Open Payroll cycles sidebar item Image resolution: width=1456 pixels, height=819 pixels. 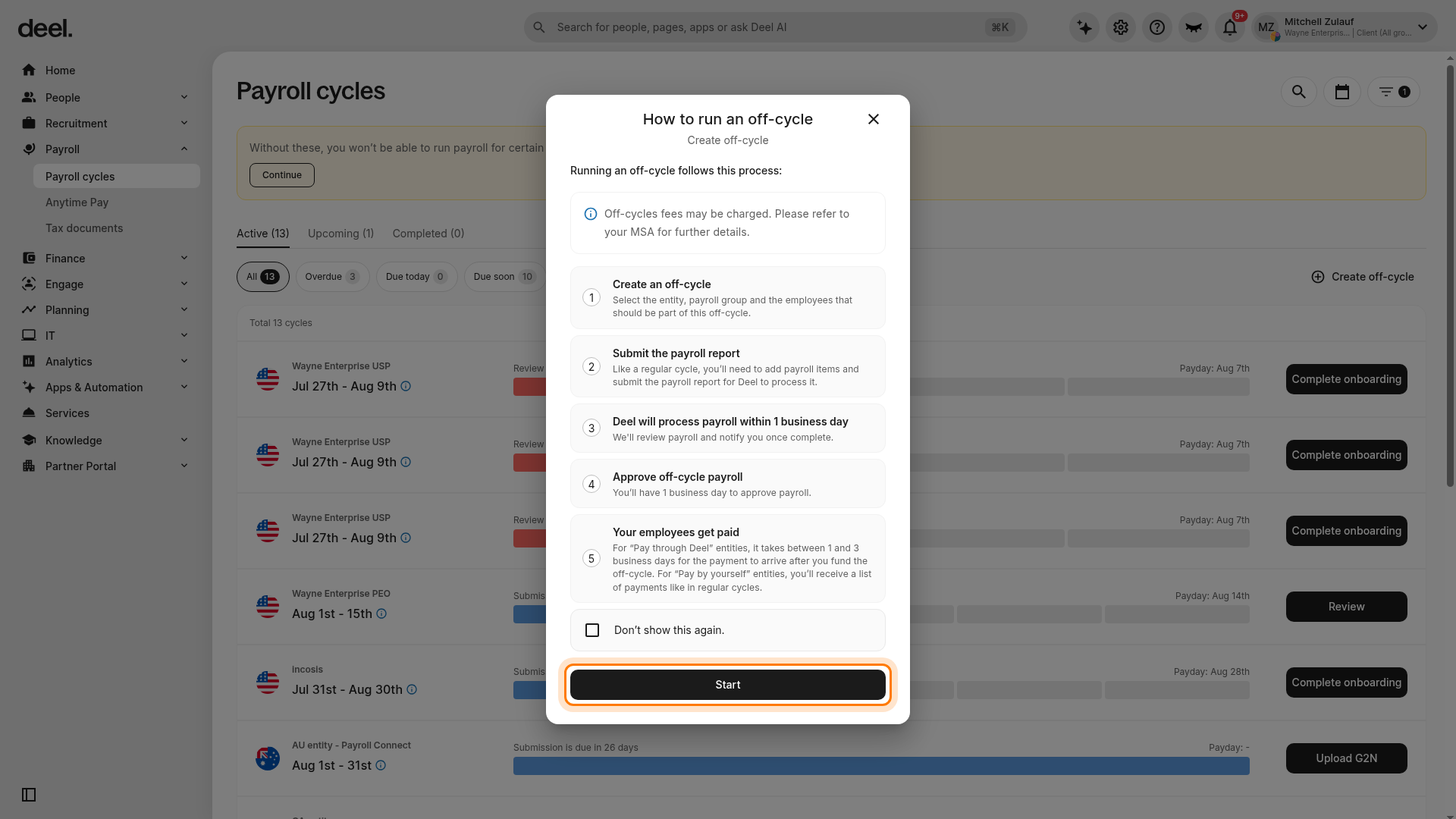click(x=117, y=176)
